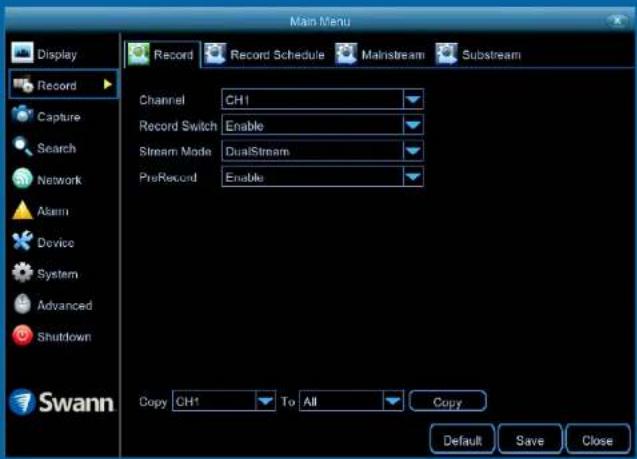
Task: Click the red Shutdown power icon
Action: click(x=22, y=336)
